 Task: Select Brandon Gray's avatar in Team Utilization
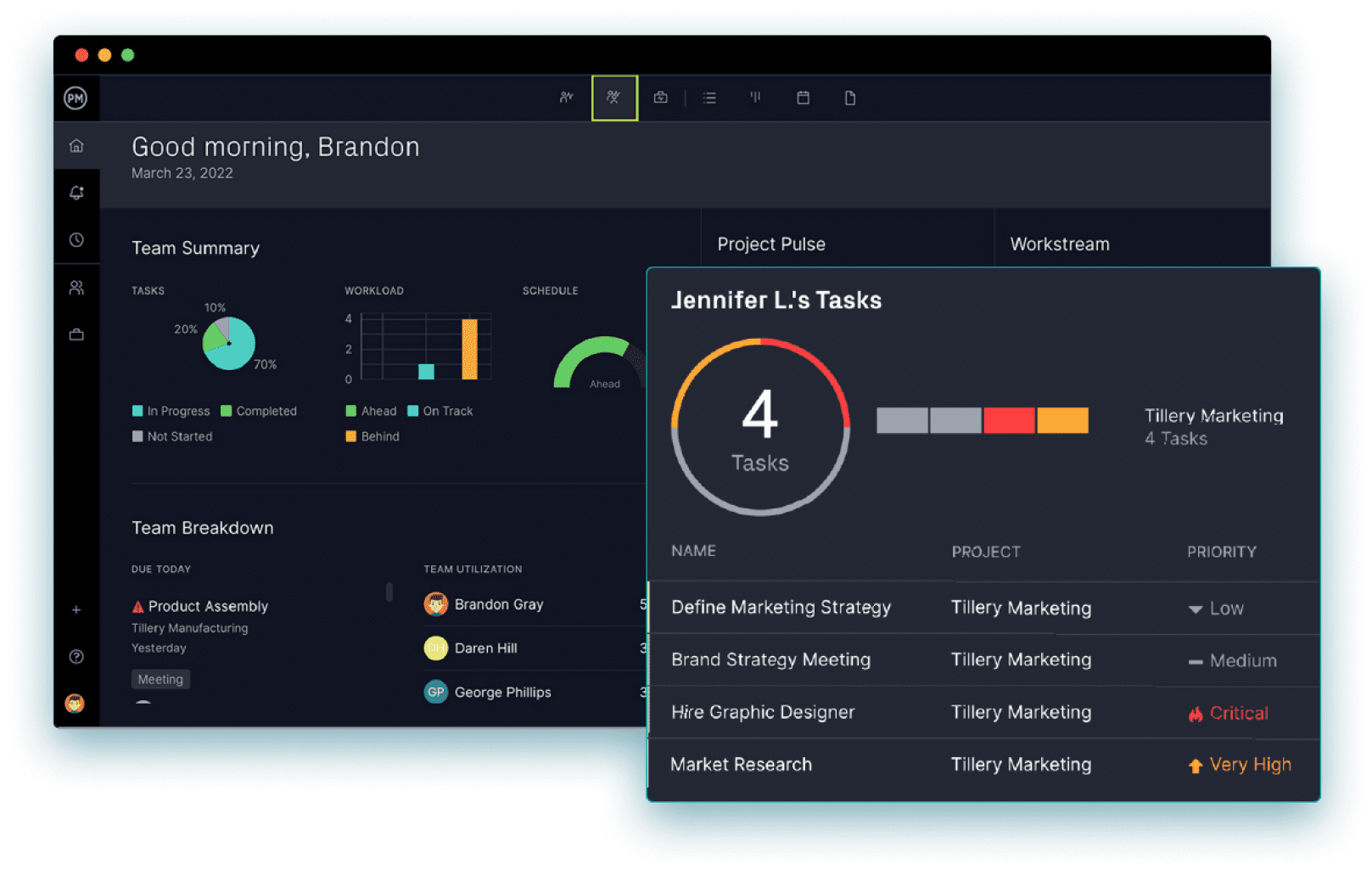click(x=436, y=604)
